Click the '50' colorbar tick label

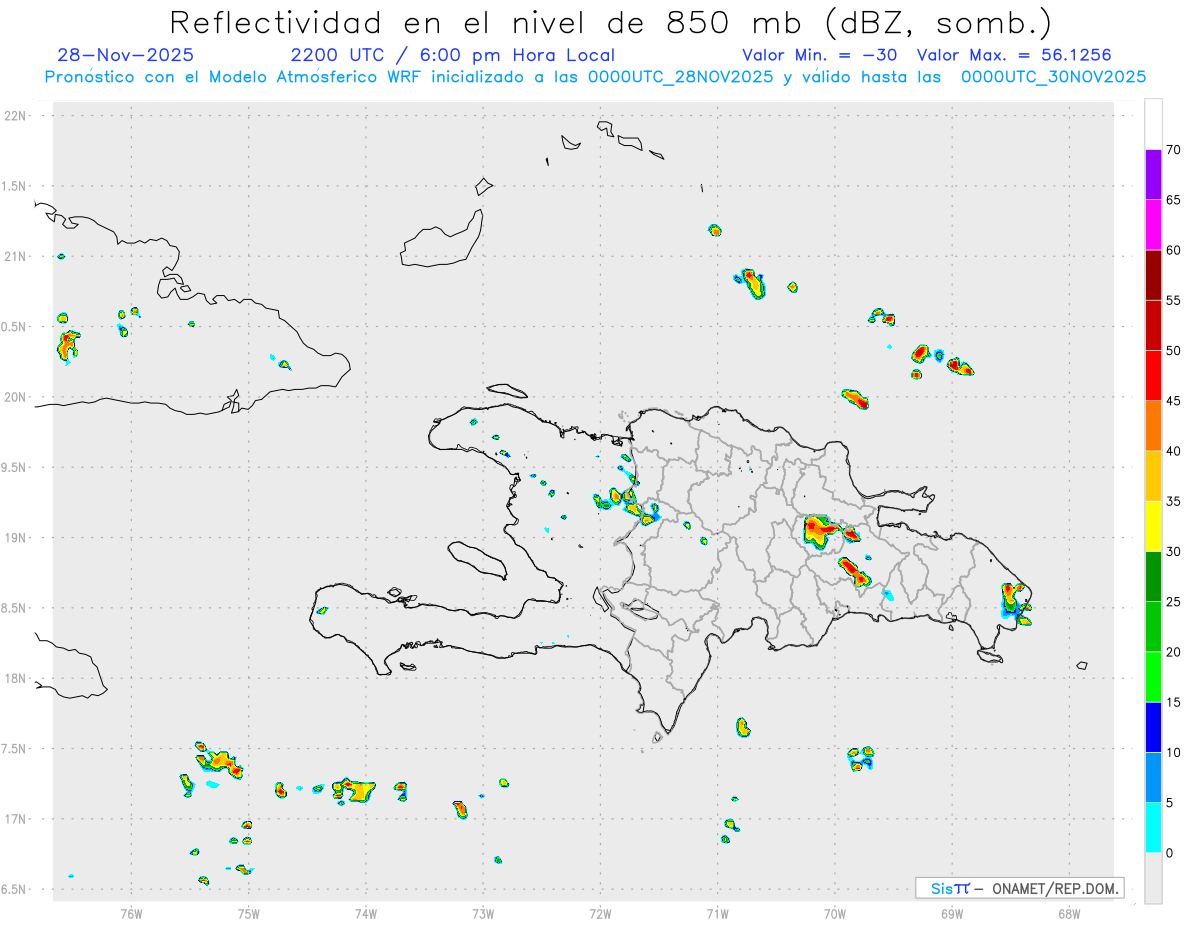[x=1174, y=351]
